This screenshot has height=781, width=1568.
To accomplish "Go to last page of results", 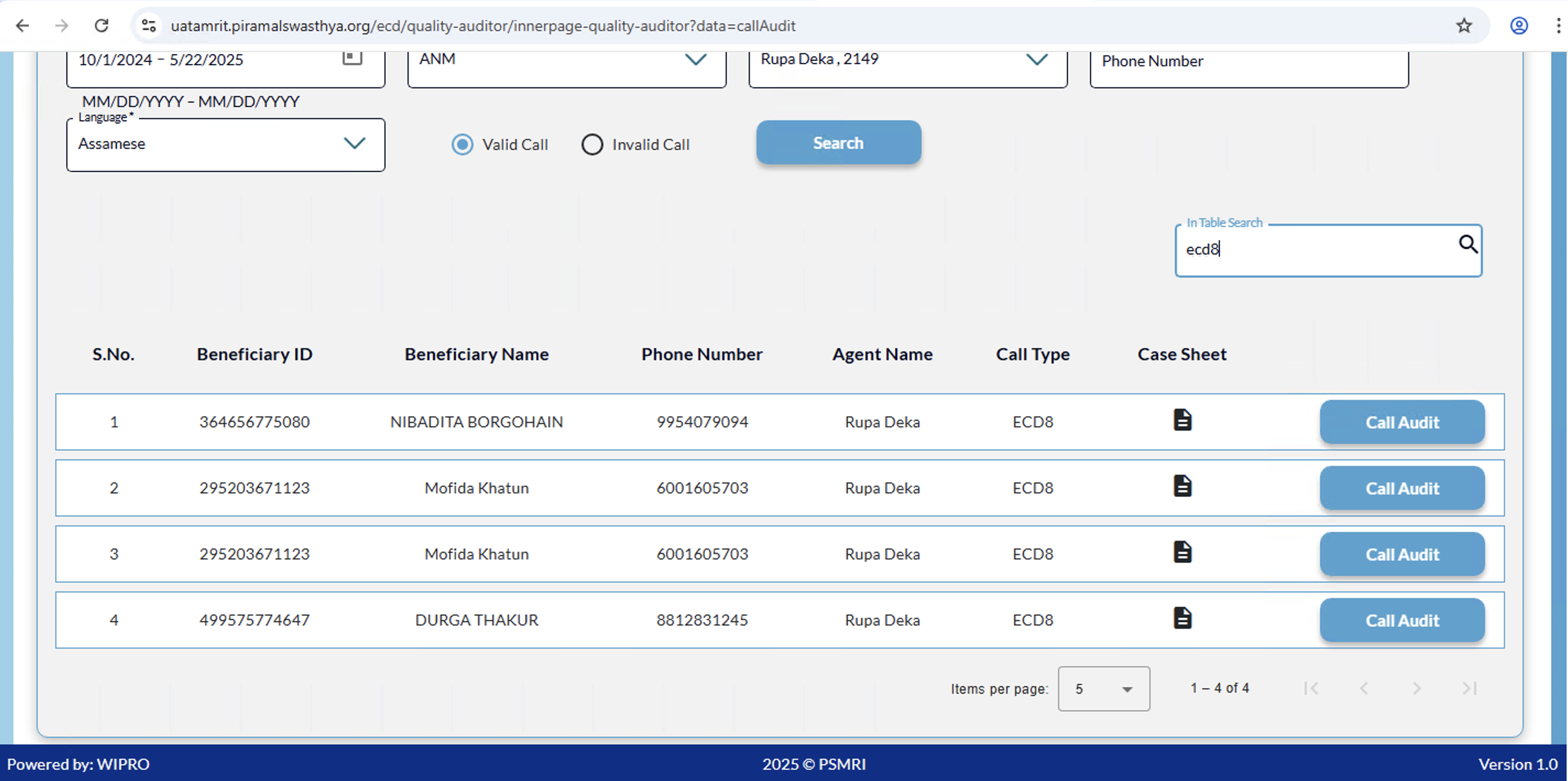I will click(1469, 688).
